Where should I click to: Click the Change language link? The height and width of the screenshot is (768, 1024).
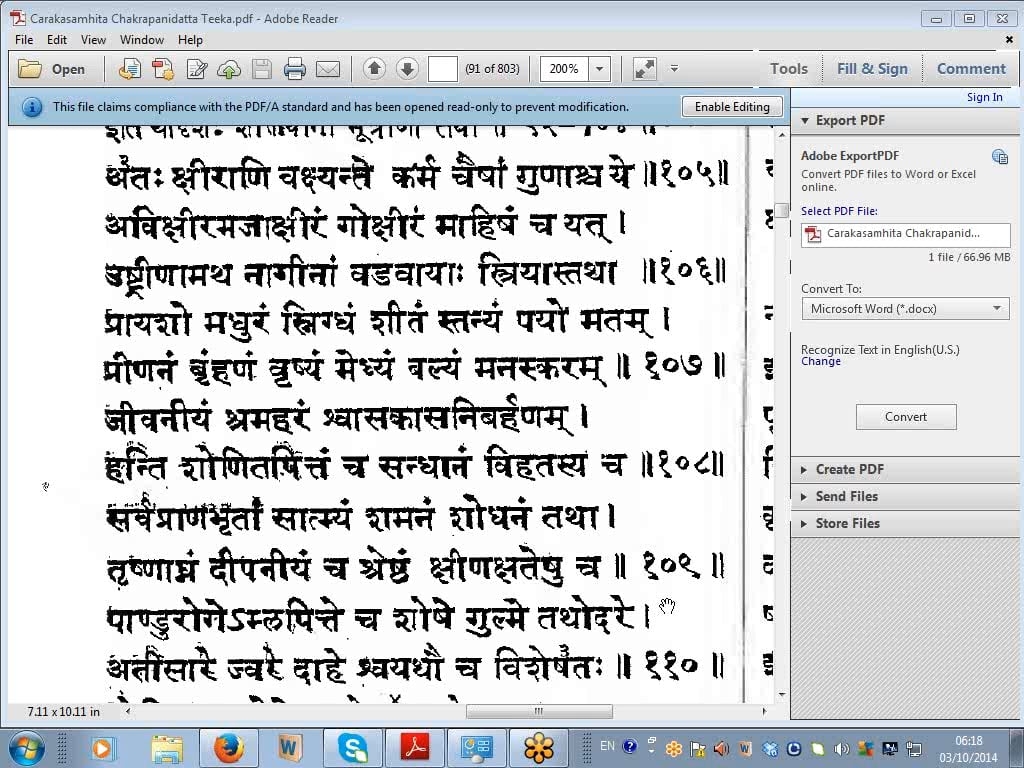click(821, 362)
